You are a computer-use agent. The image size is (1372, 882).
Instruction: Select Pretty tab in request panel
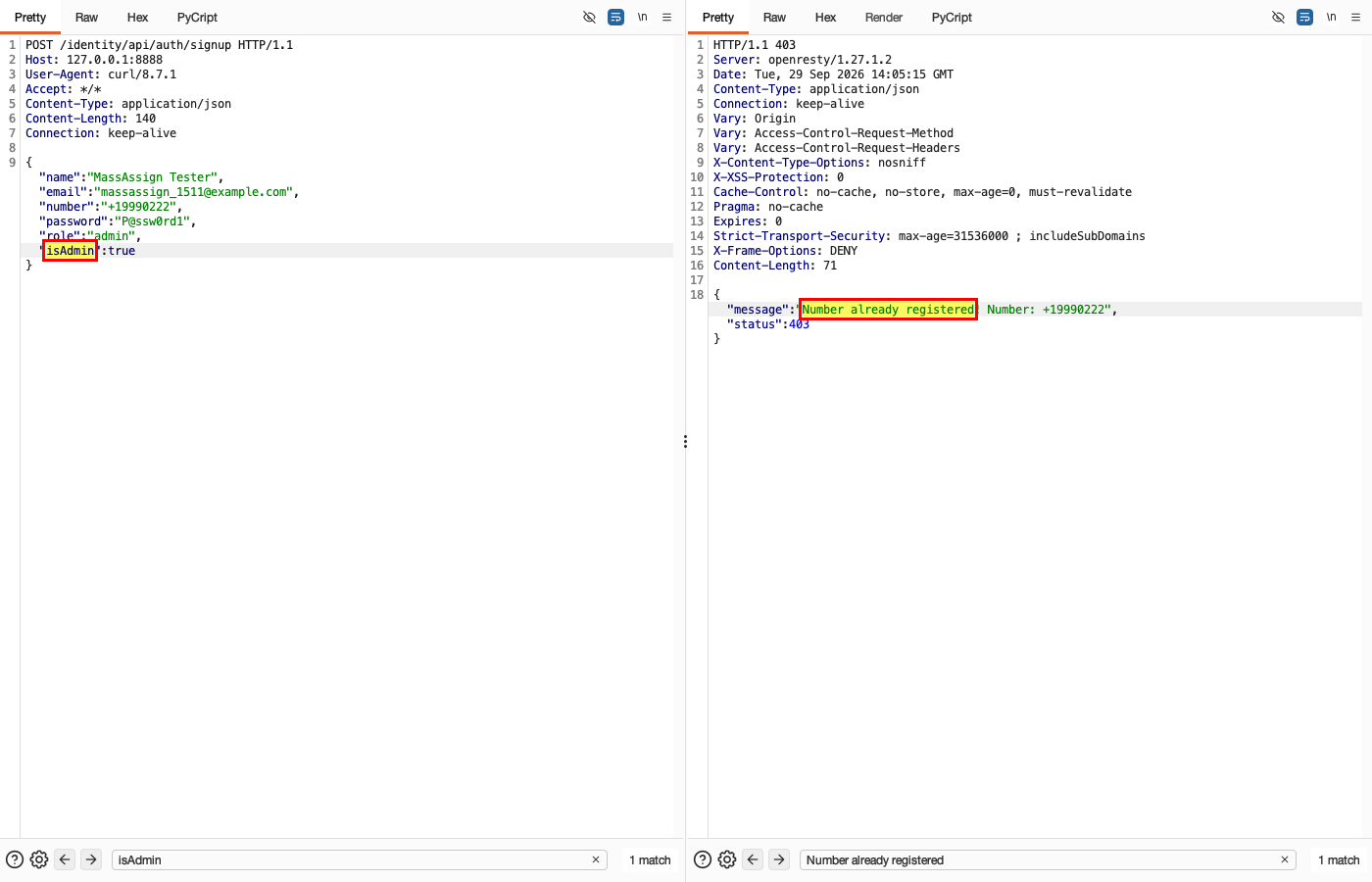click(x=30, y=17)
